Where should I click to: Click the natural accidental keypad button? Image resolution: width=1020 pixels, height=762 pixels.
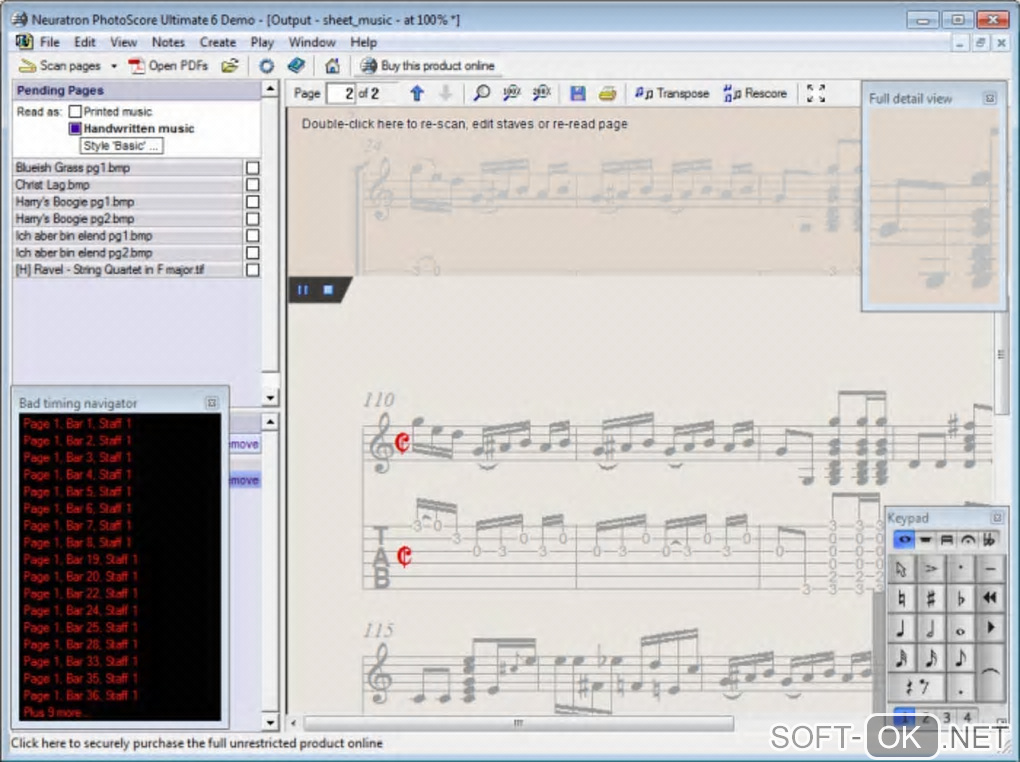coord(901,599)
